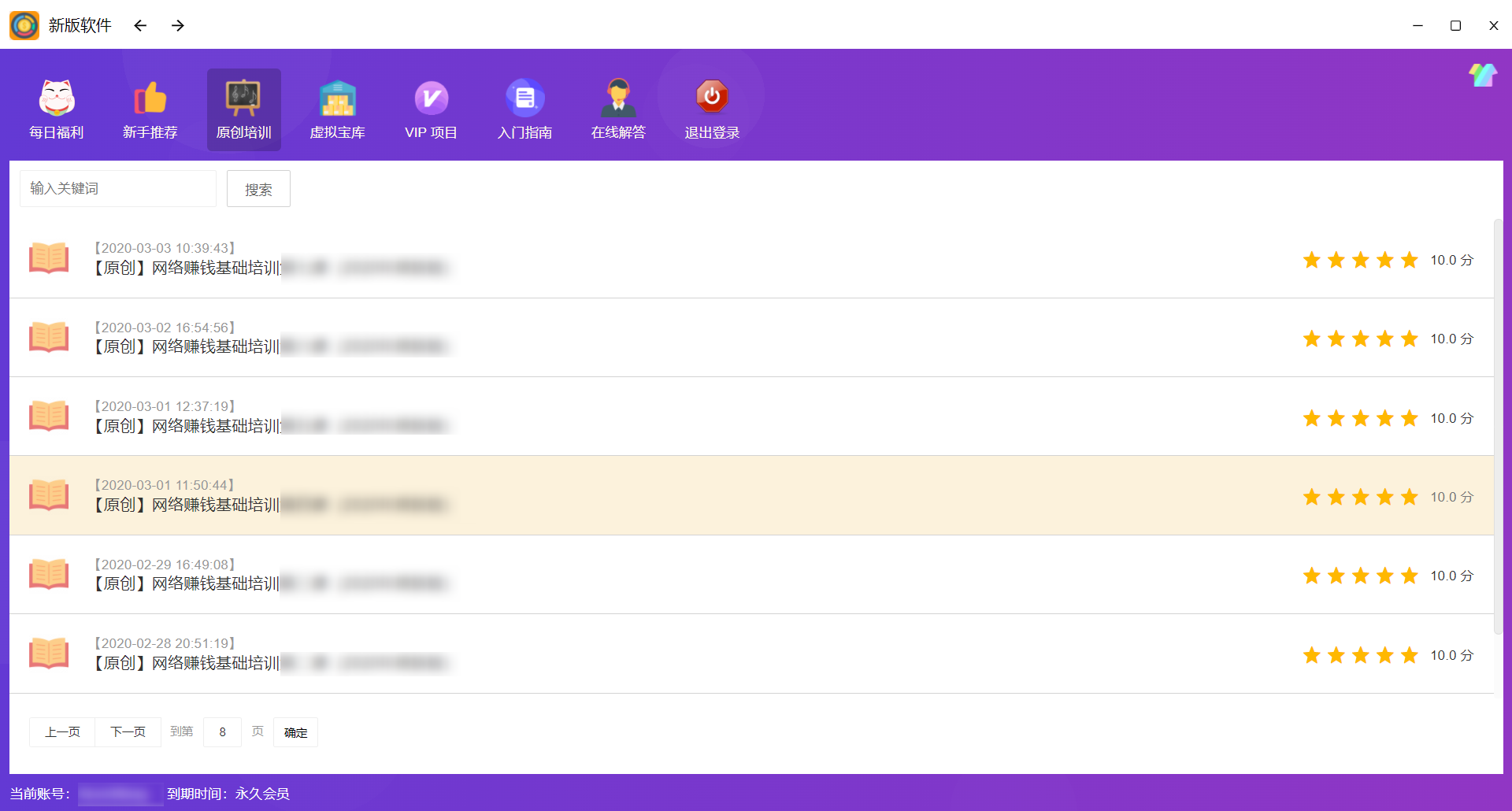Switch to the 原创培训 tab

pyautogui.click(x=244, y=109)
